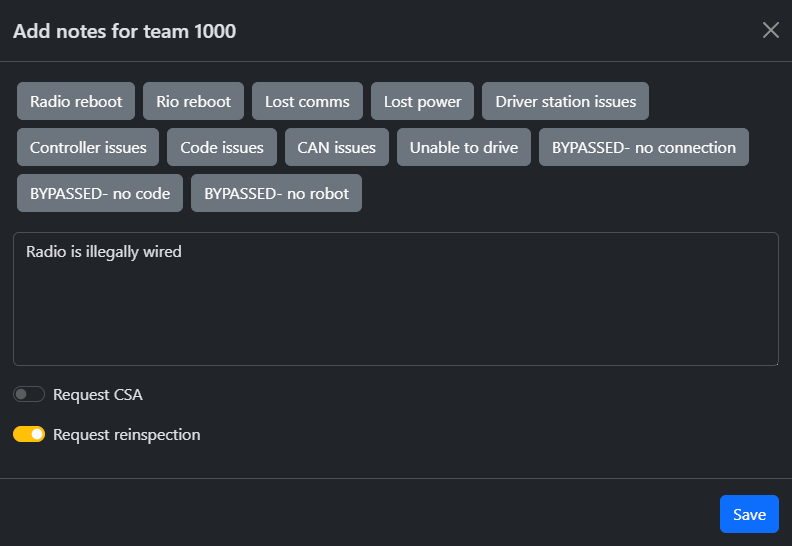Disable the Request reinspection switch
792x546 pixels.
29,434
